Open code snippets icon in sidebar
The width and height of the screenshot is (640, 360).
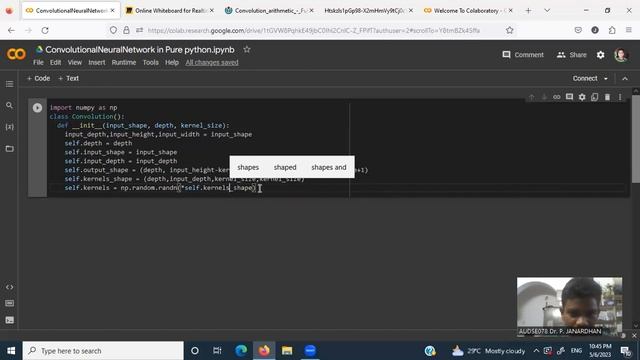coord(9,287)
